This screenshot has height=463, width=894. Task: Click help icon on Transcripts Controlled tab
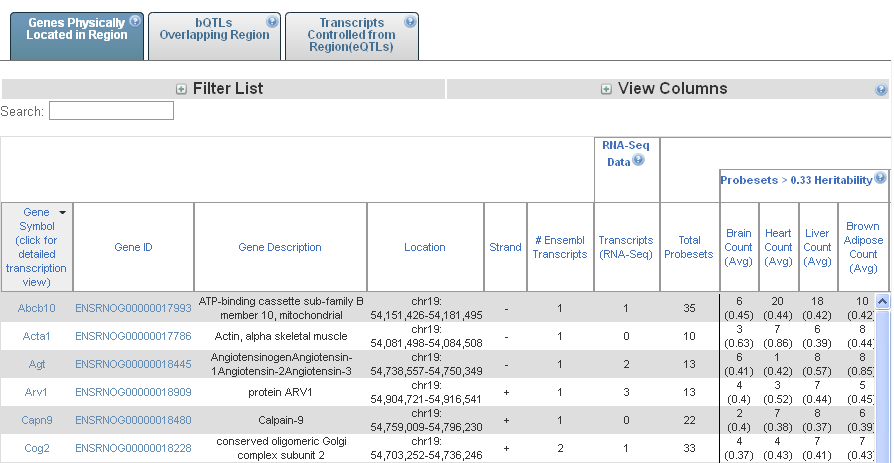click(x=410, y=22)
